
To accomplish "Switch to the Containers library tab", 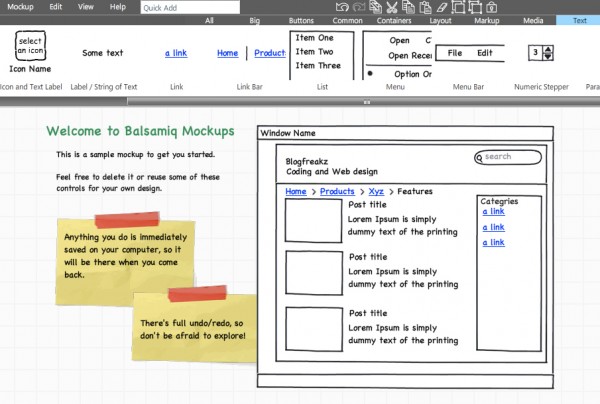I will (x=394, y=20).
